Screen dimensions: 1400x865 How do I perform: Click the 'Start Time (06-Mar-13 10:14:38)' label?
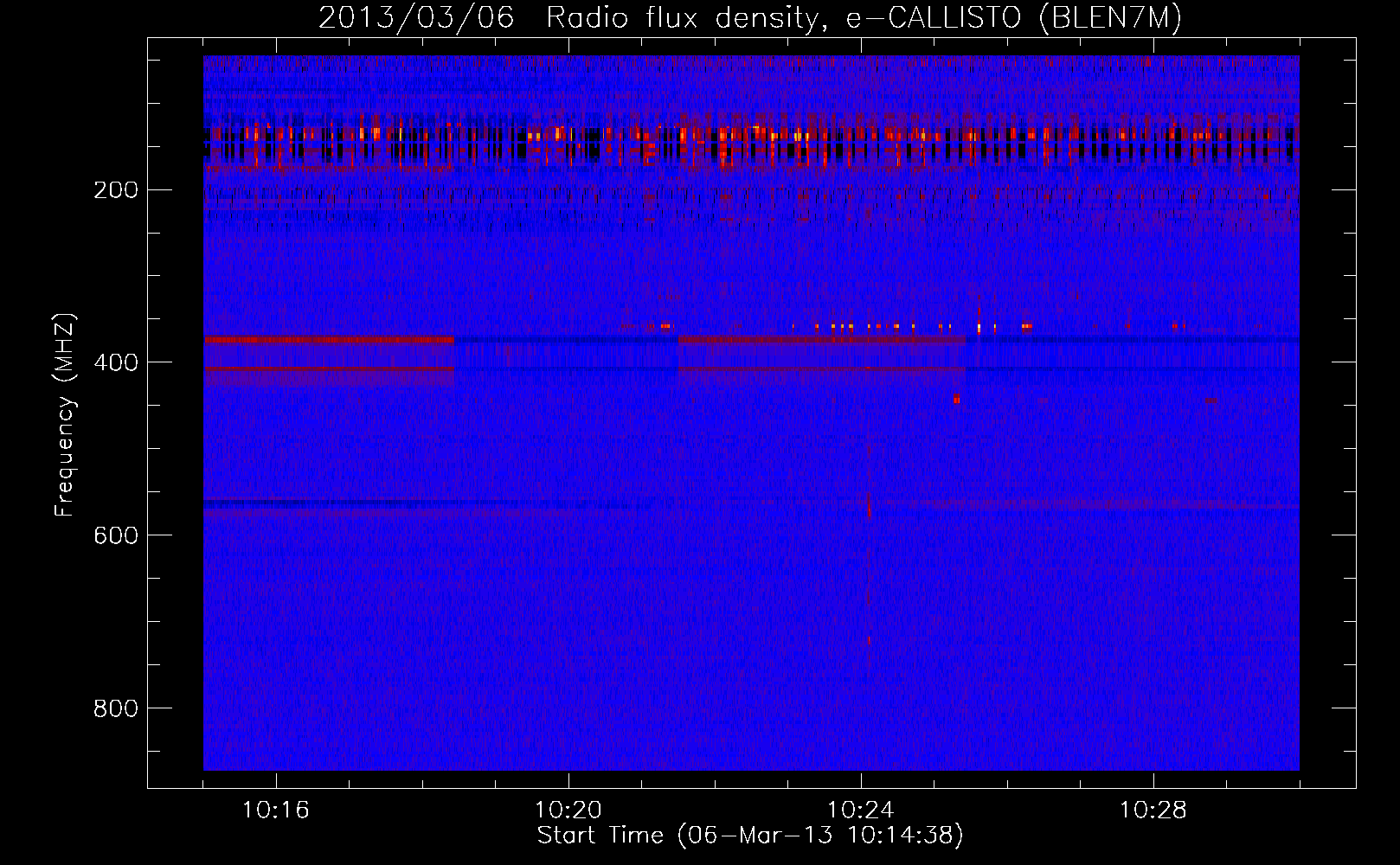click(750, 836)
